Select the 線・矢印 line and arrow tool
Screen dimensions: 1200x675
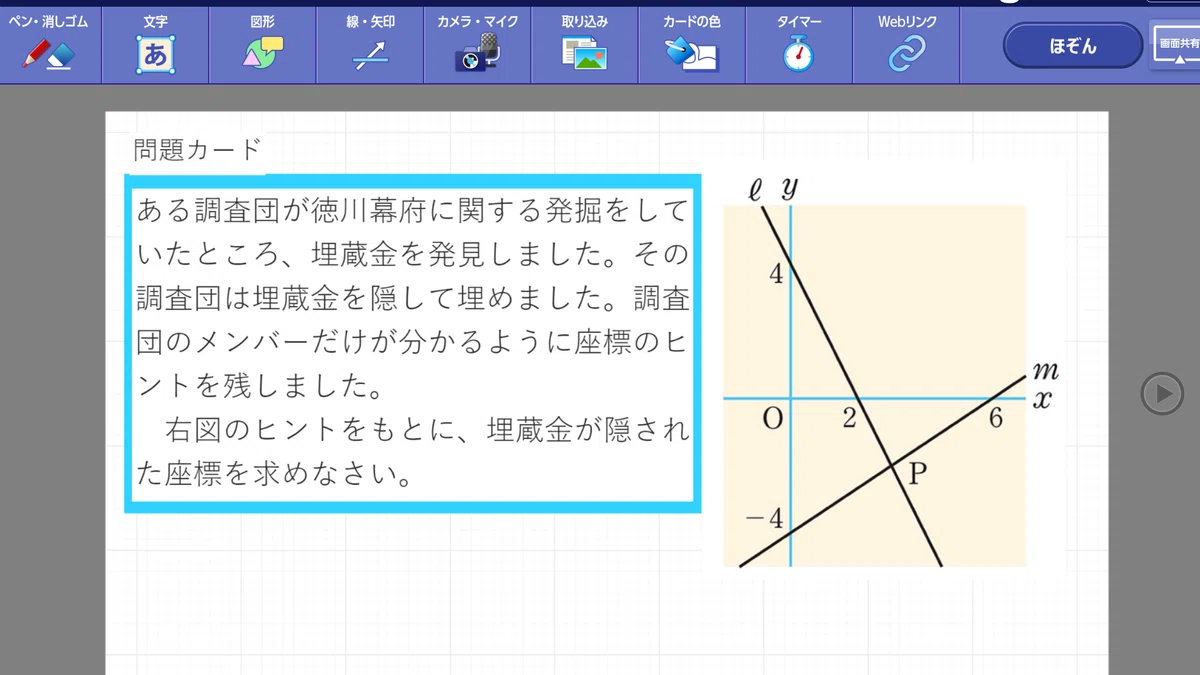click(370, 45)
